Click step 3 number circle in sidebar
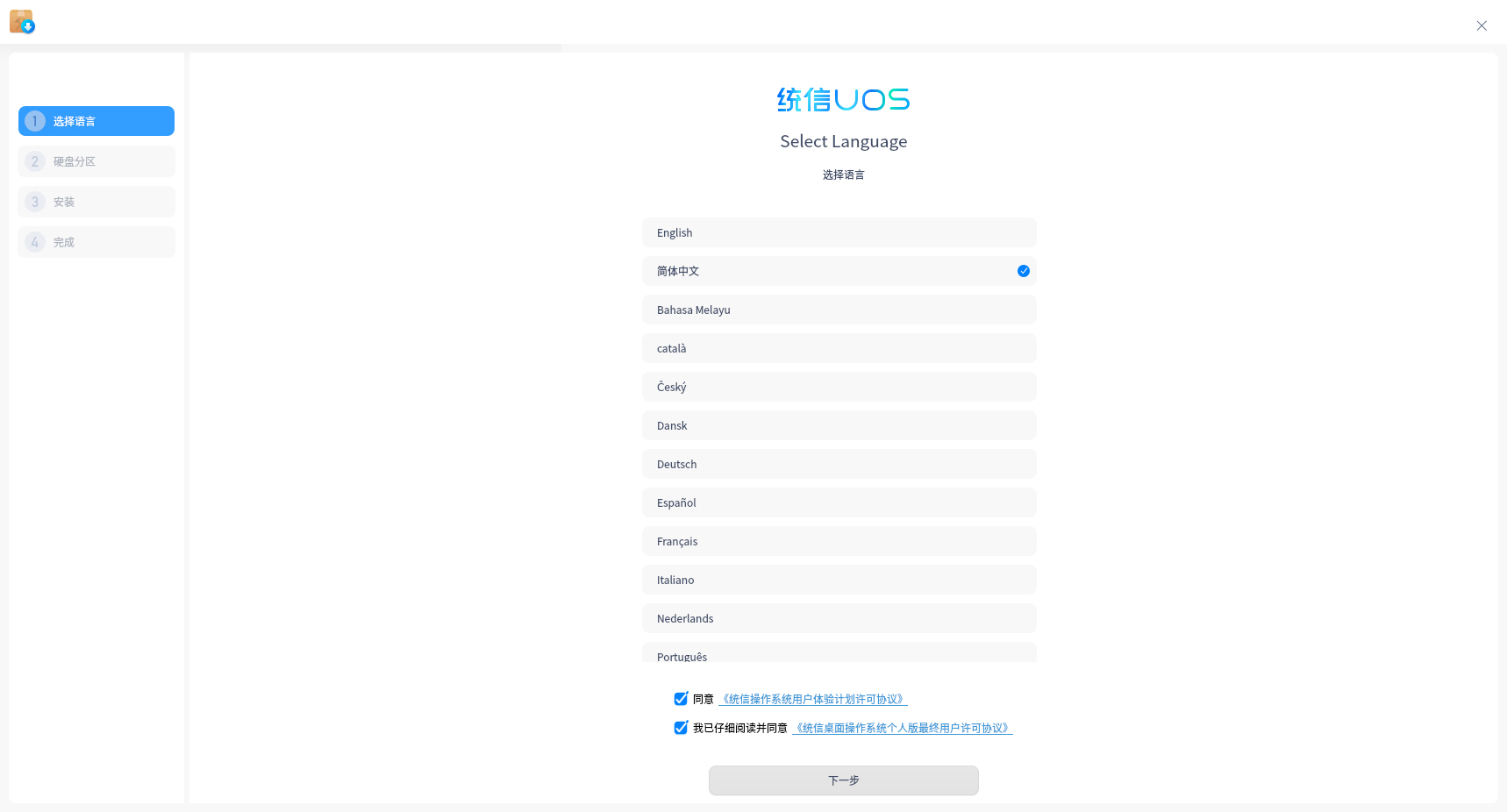1507x812 pixels. [35, 202]
